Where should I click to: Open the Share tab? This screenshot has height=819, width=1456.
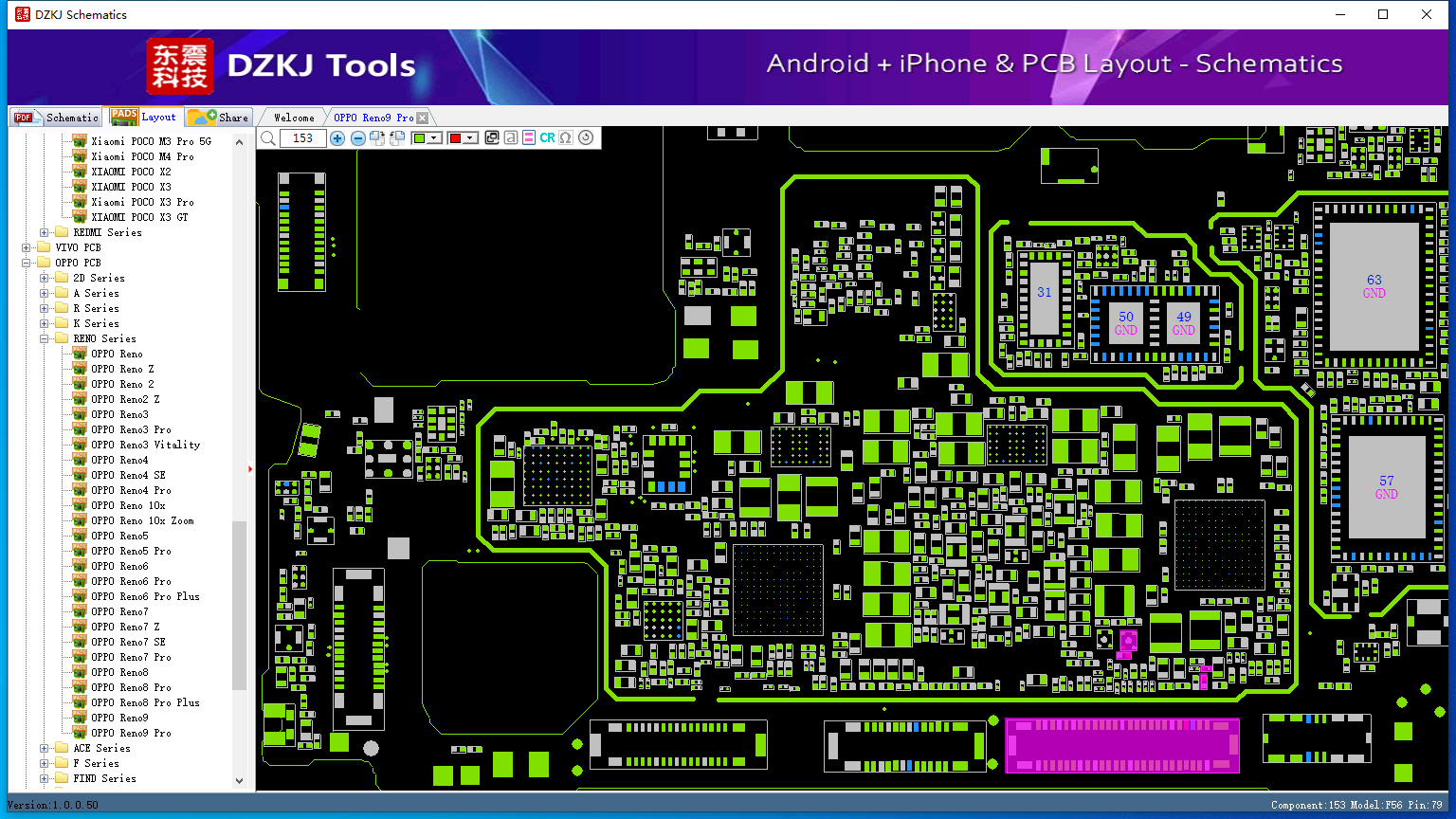(218, 118)
